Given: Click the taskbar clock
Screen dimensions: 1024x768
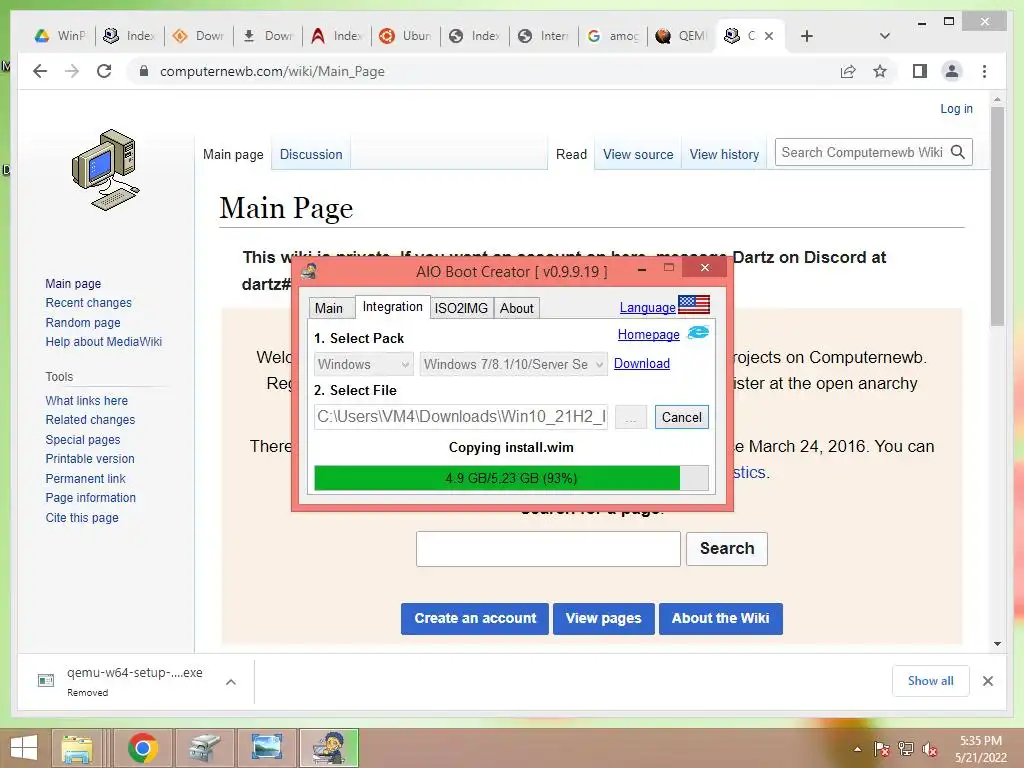Looking at the screenshot, I should pos(980,749).
